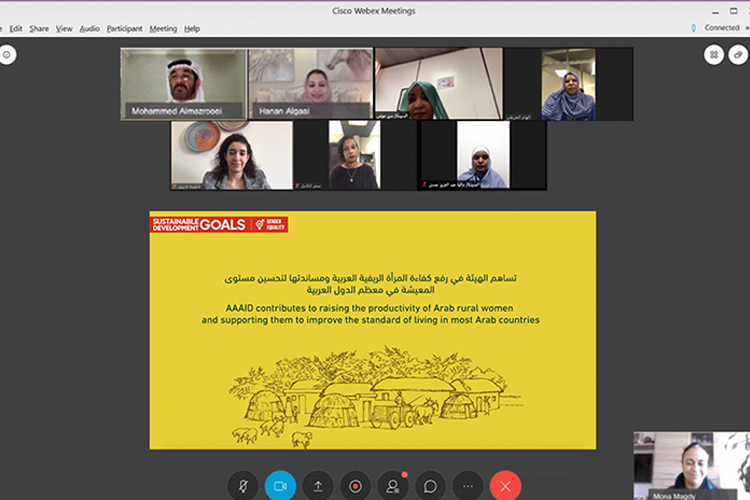Image resolution: width=750 pixels, height=500 pixels.
Task: Open the share content button
Action: pyautogui.click(x=318, y=486)
